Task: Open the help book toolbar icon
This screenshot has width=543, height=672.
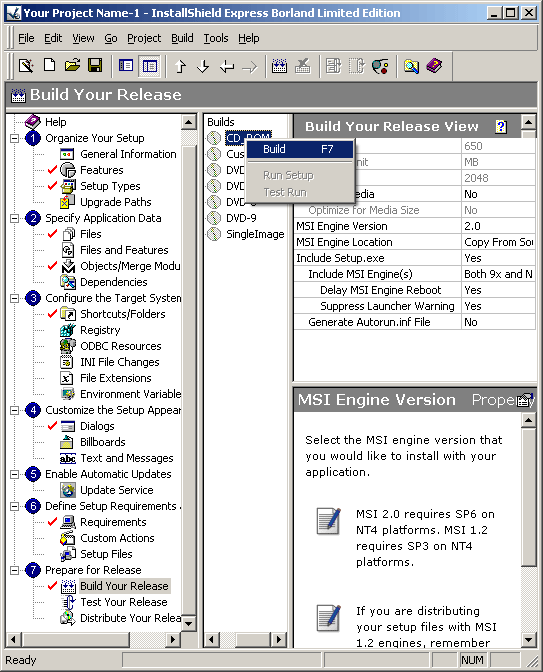Action: coord(434,66)
